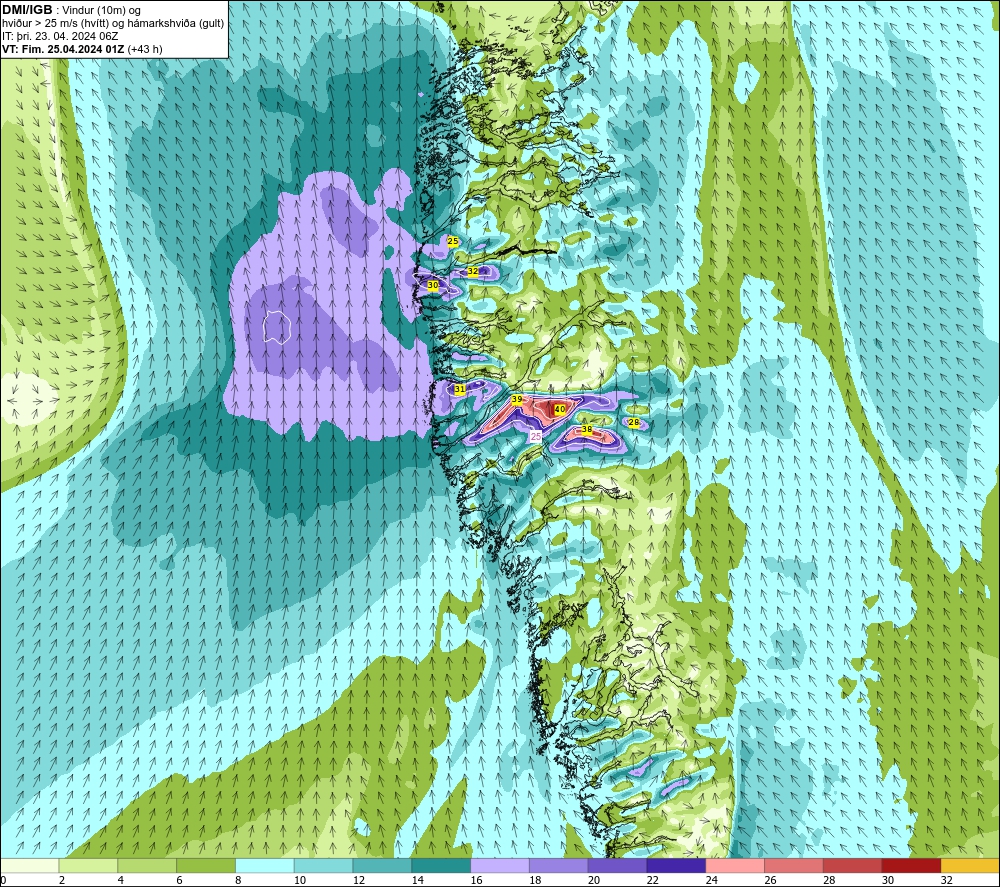Click the orange legend swatch above 32 m/s
Screen dimensions: 1000x887
[970, 865]
